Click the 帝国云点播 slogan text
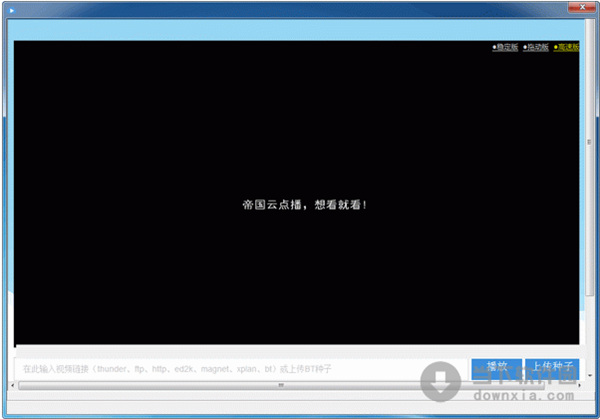 [297, 204]
